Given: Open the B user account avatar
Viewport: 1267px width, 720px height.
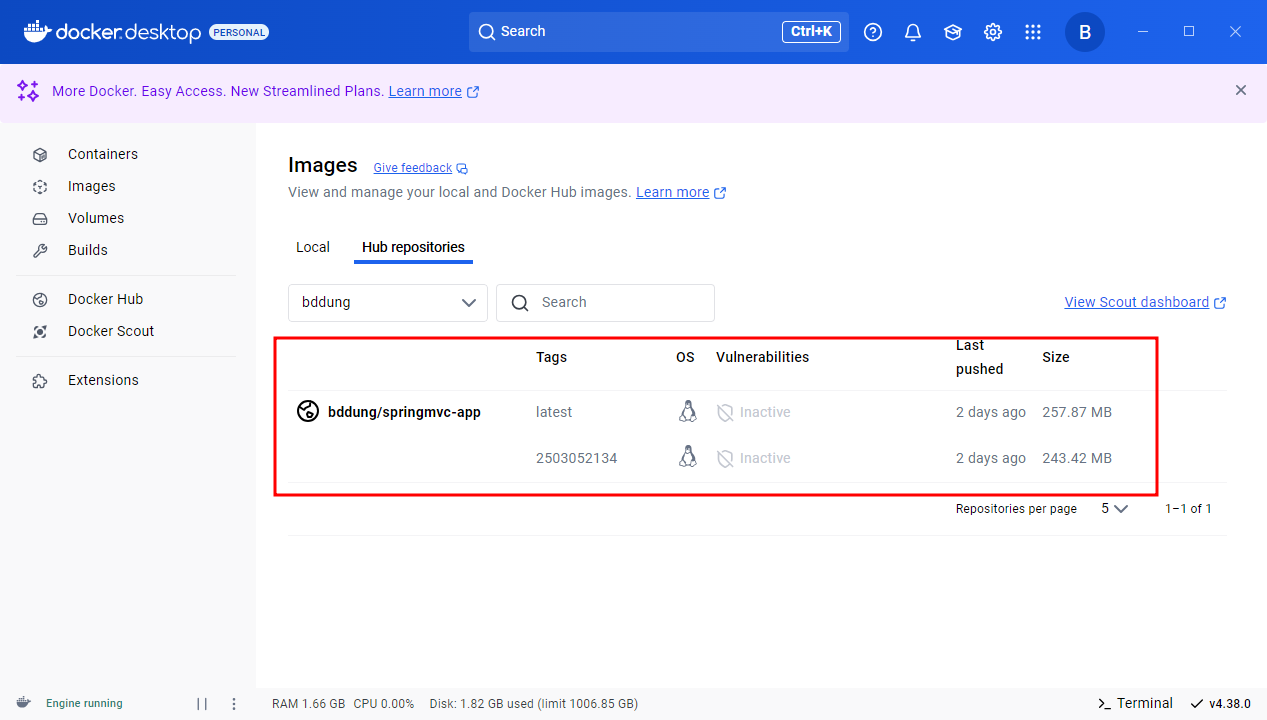Looking at the screenshot, I should click(x=1085, y=32).
